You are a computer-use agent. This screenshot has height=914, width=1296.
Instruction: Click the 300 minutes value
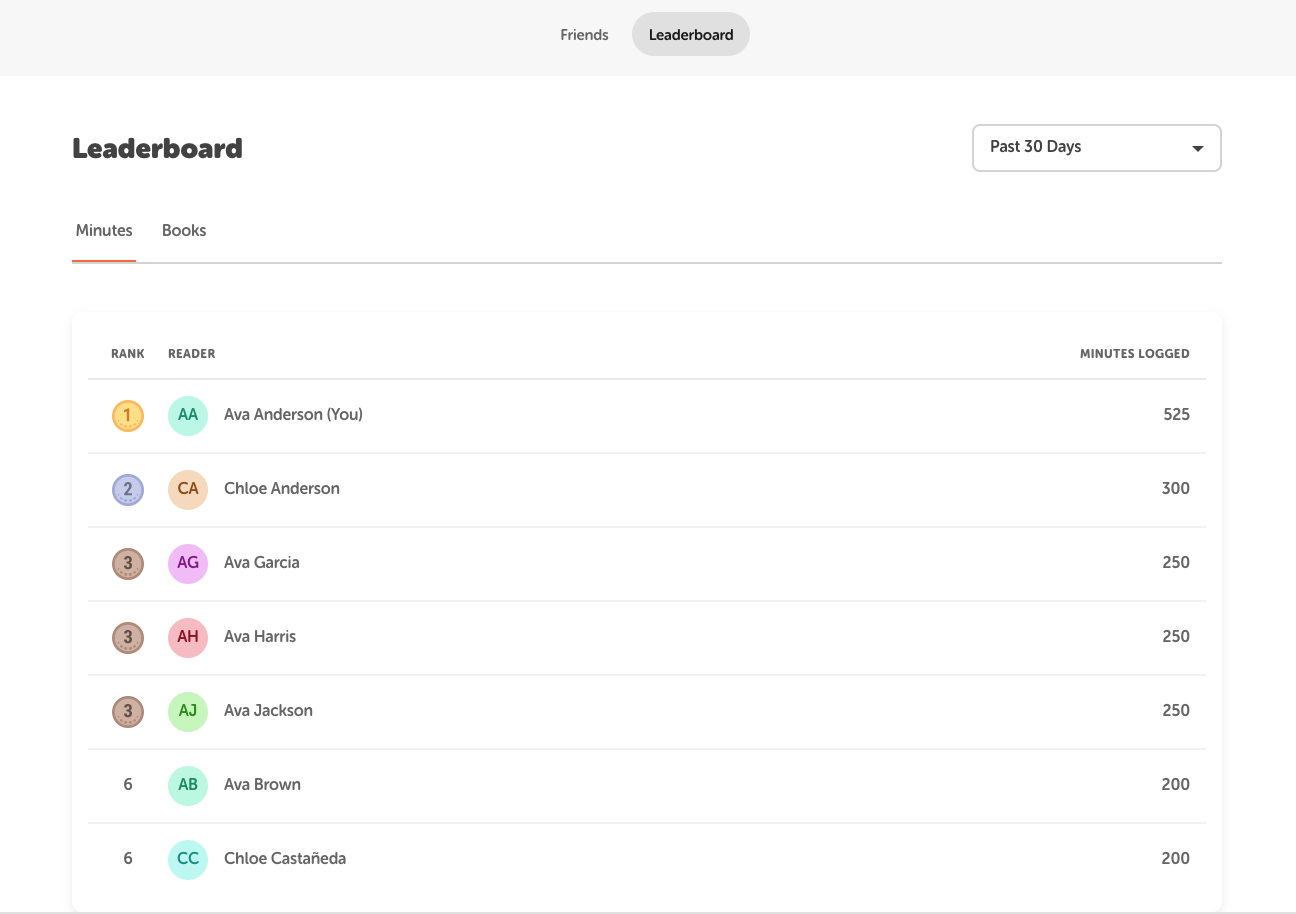point(1176,488)
